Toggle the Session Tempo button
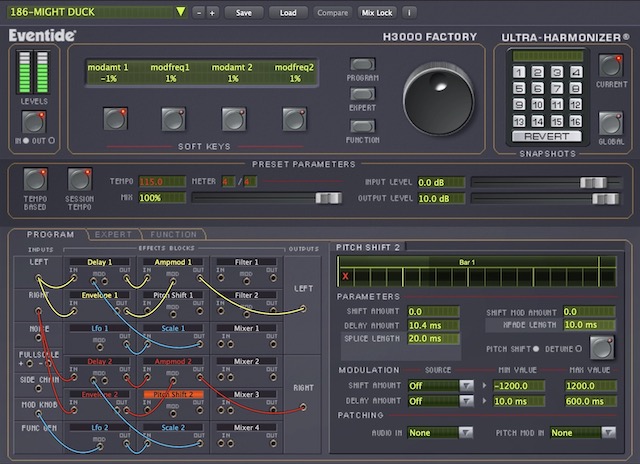 coord(79,180)
